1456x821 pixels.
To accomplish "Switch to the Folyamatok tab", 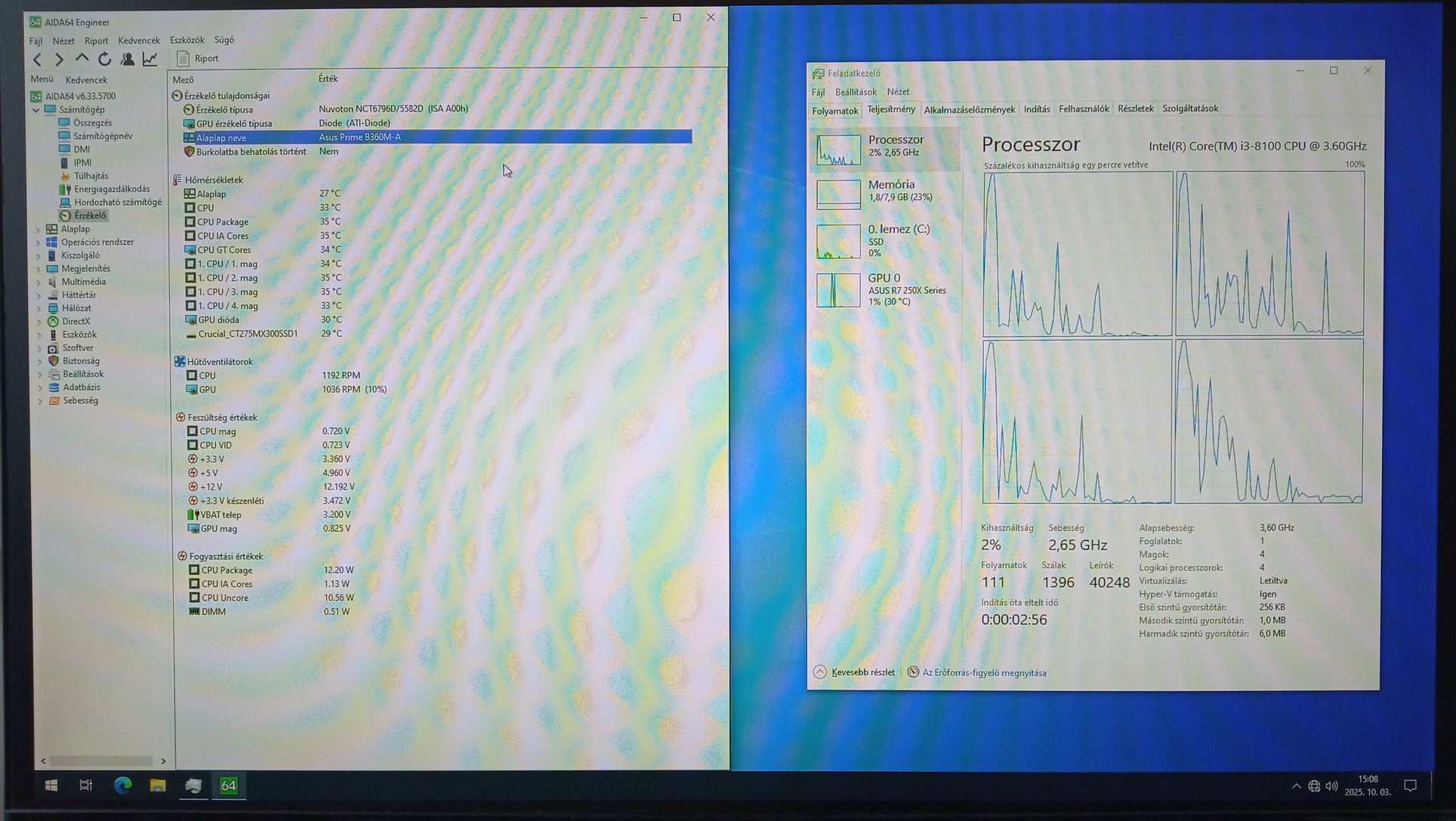I will point(834,111).
